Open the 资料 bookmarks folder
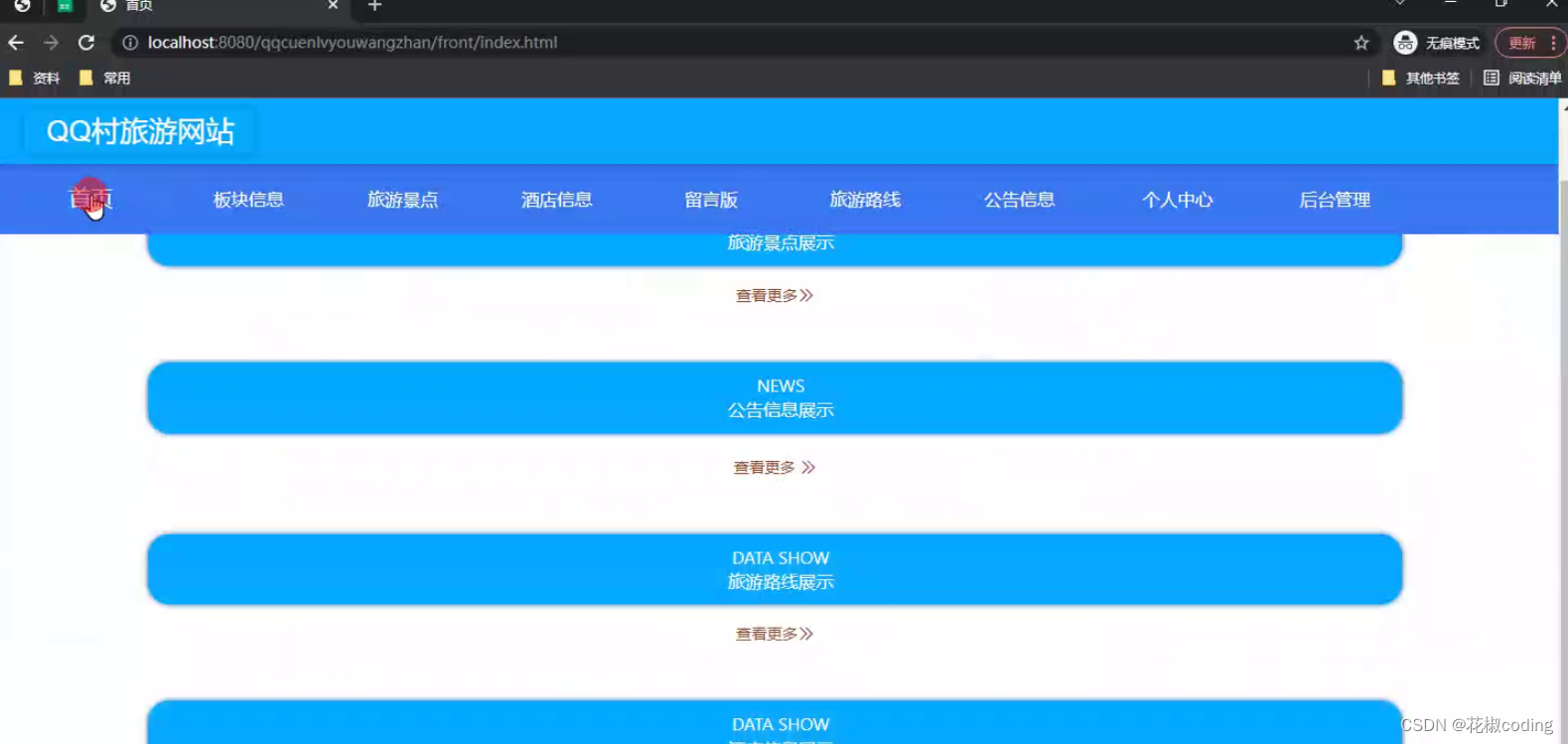The image size is (1568, 744). 35,77
